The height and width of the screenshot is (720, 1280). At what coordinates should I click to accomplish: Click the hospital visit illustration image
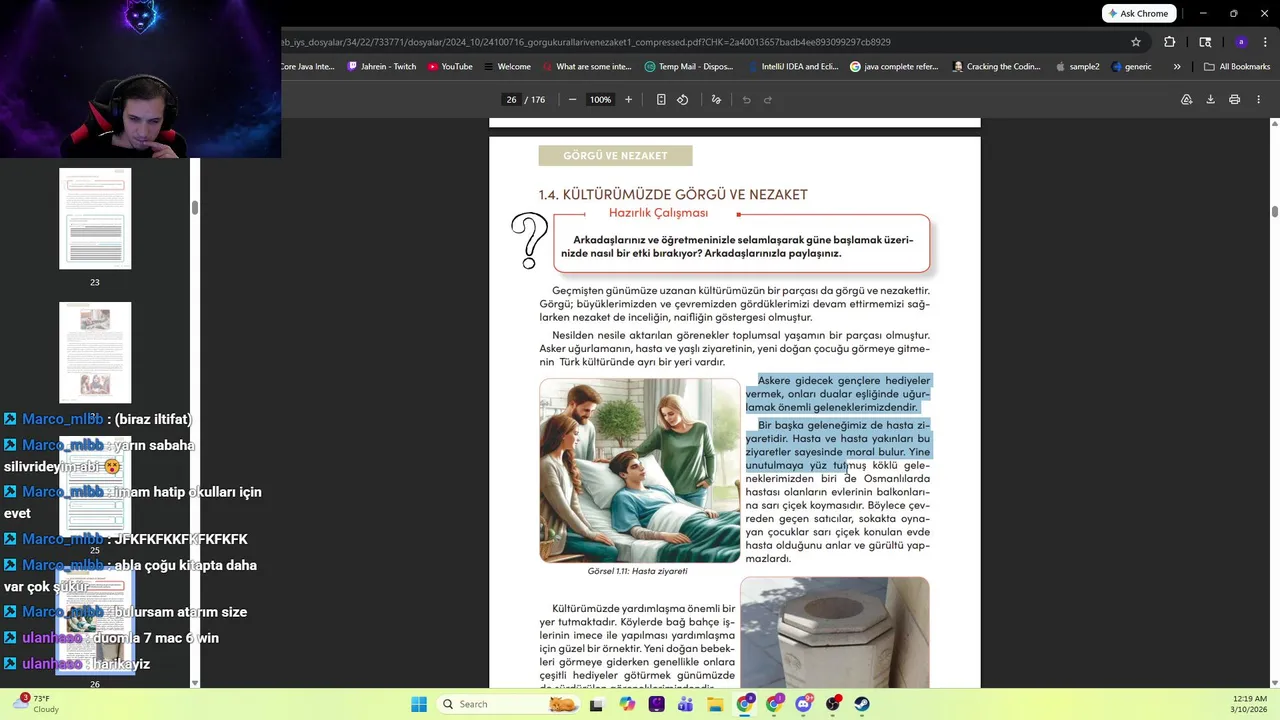tap(640, 470)
